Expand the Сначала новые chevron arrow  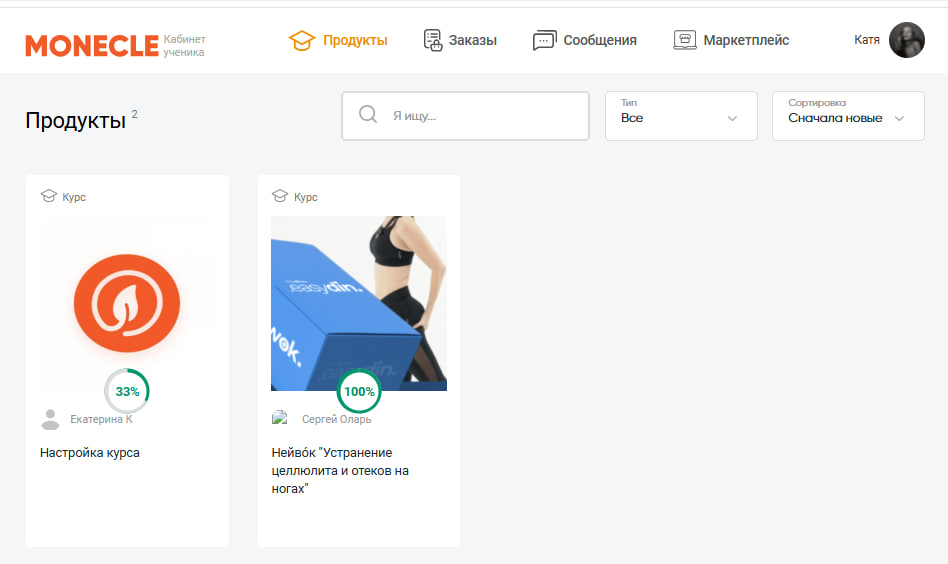point(899,118)
